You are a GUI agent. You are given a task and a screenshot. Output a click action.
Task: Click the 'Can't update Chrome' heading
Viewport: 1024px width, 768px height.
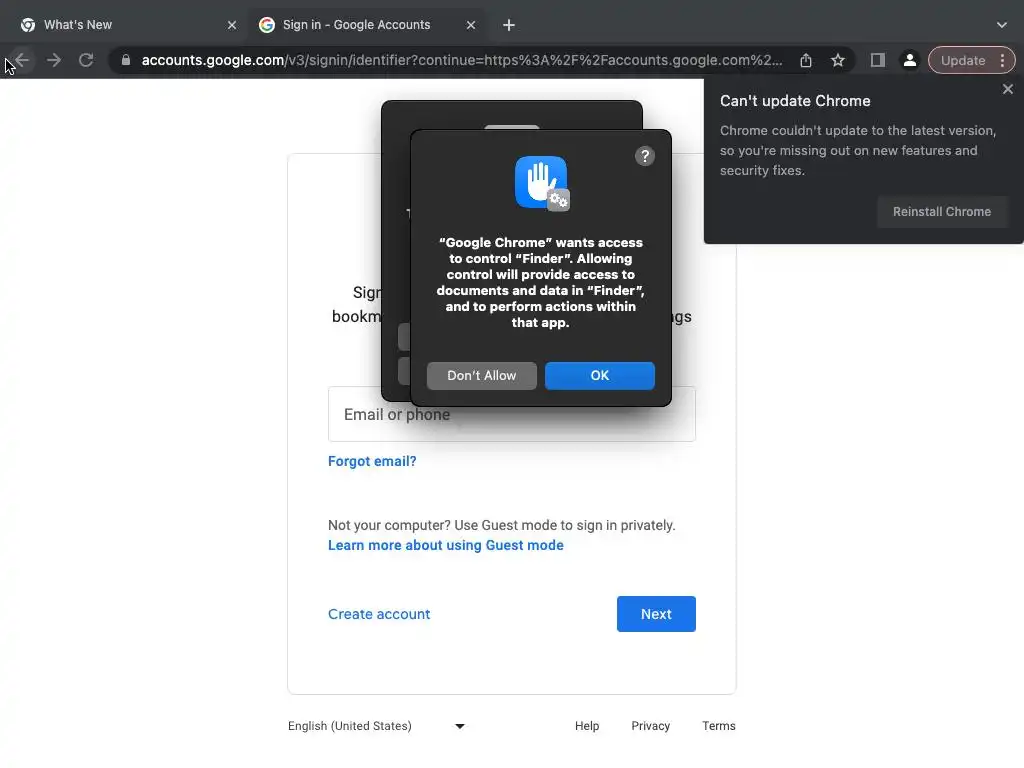(x=795, y=101)
